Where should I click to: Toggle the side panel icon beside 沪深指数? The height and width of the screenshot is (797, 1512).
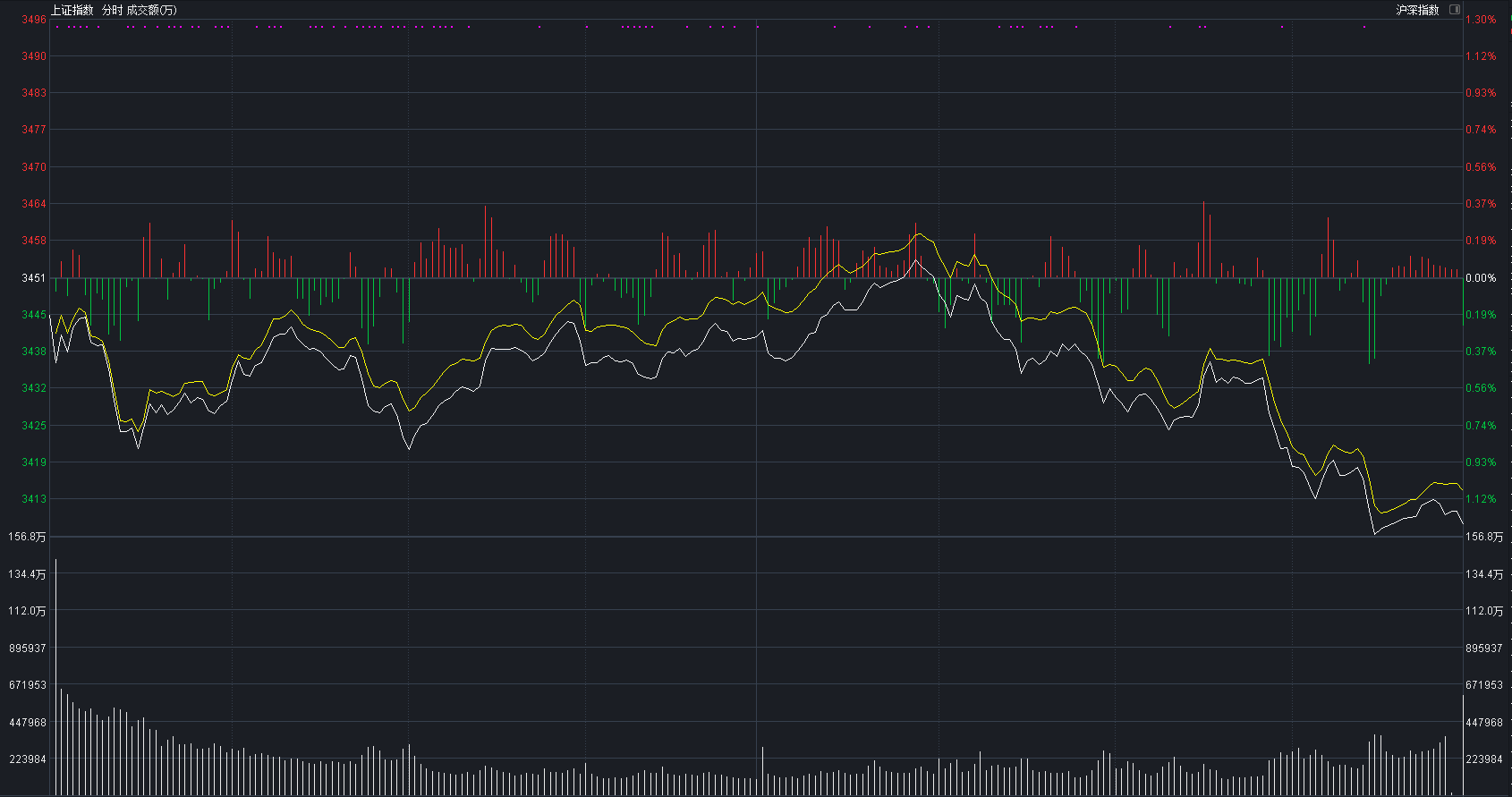(x=1455, y=10)
